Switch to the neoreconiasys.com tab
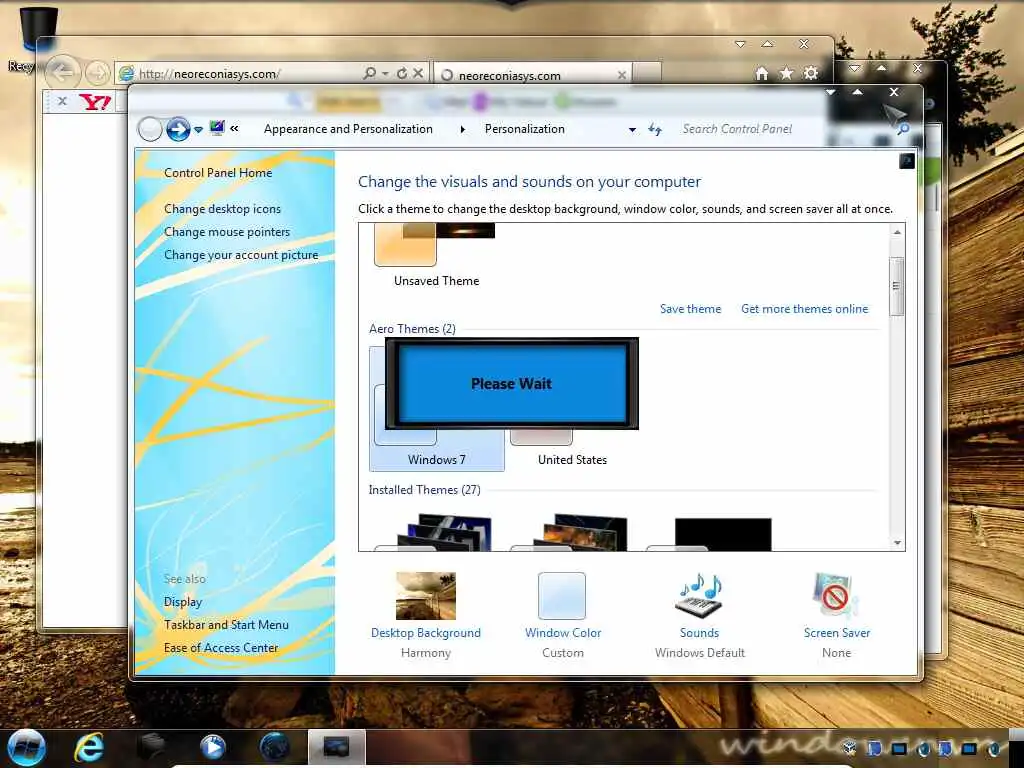The height and width of the screenshot is (768, 1024). pos(533,75)
